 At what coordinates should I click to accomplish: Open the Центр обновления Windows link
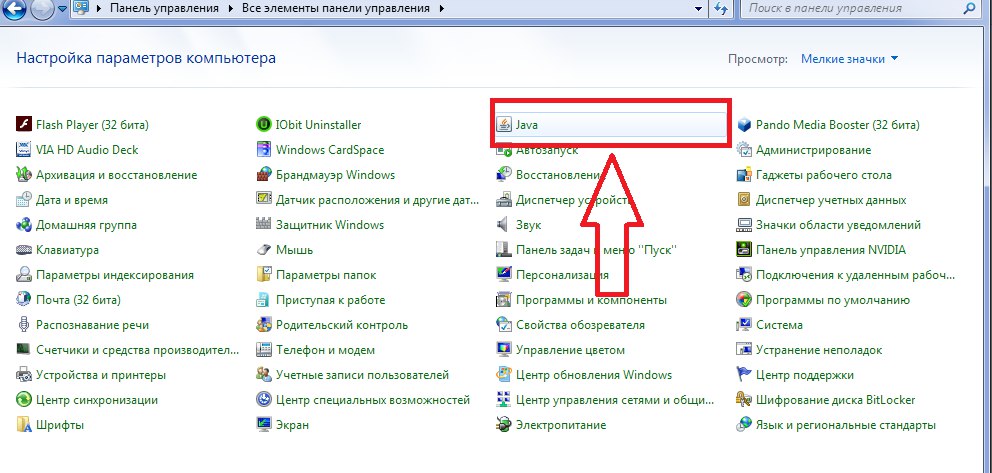click(593, 375)
